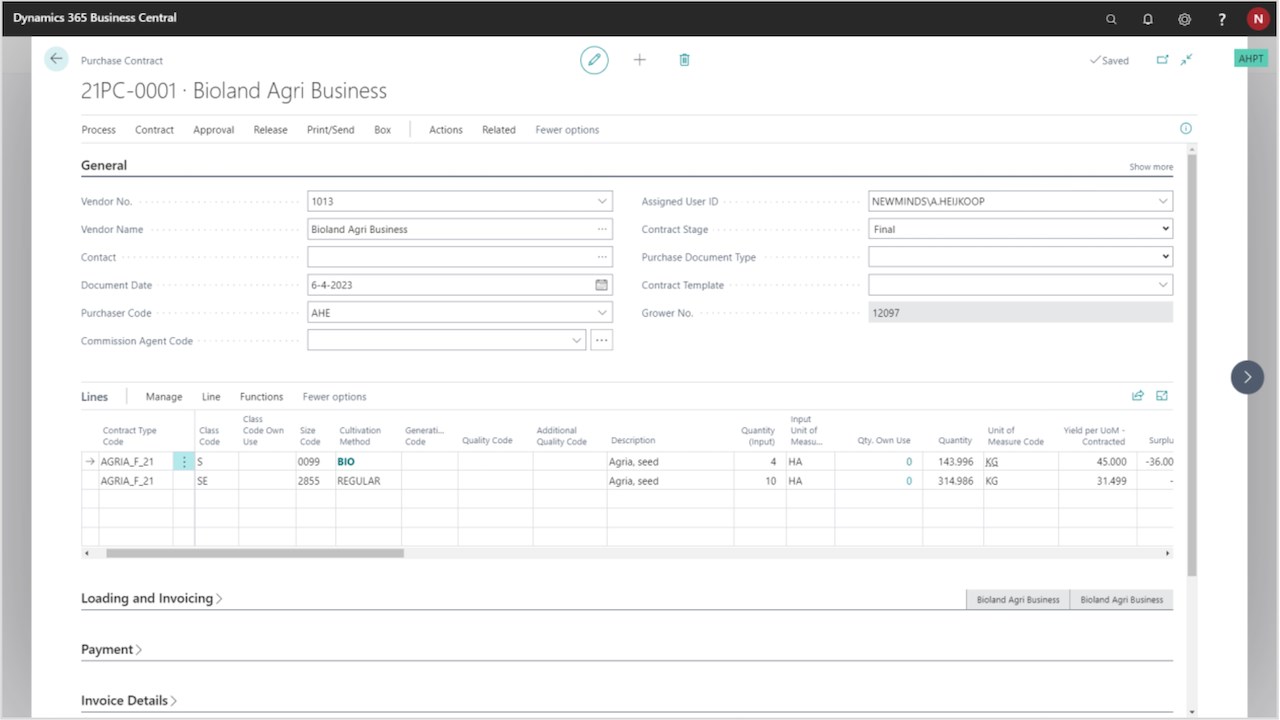
Task: Click the AHPT environment badge
Action: point(1251,59)
